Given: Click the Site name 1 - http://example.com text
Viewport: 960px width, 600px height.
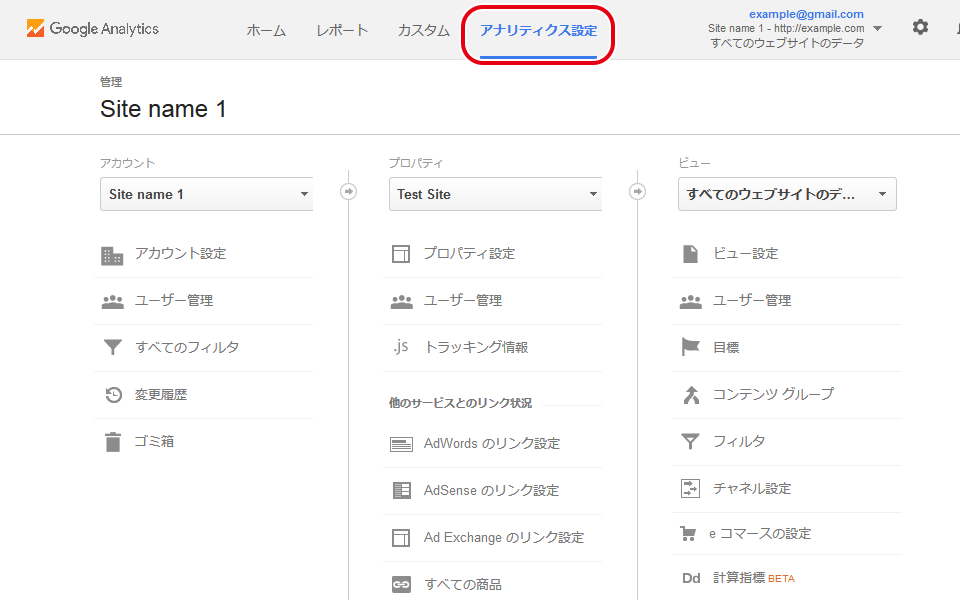Looking at the screenshot, I should tap(786, 28).
